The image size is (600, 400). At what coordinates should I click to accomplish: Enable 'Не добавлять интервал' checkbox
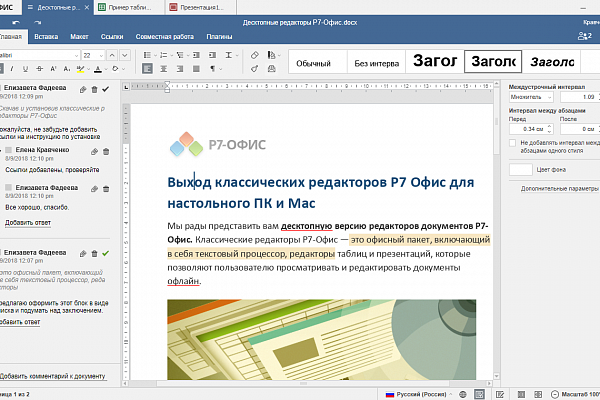click(x=513, y=143)
